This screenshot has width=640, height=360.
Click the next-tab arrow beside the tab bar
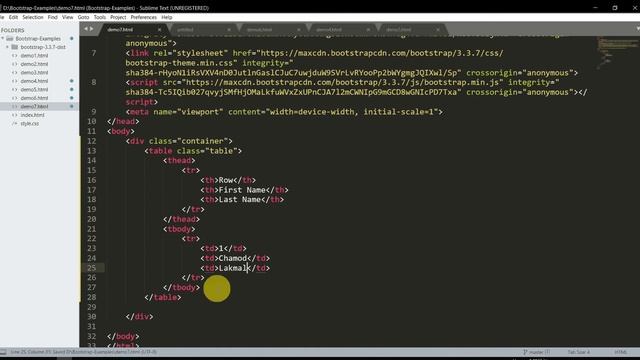click(x=91, y=29)
